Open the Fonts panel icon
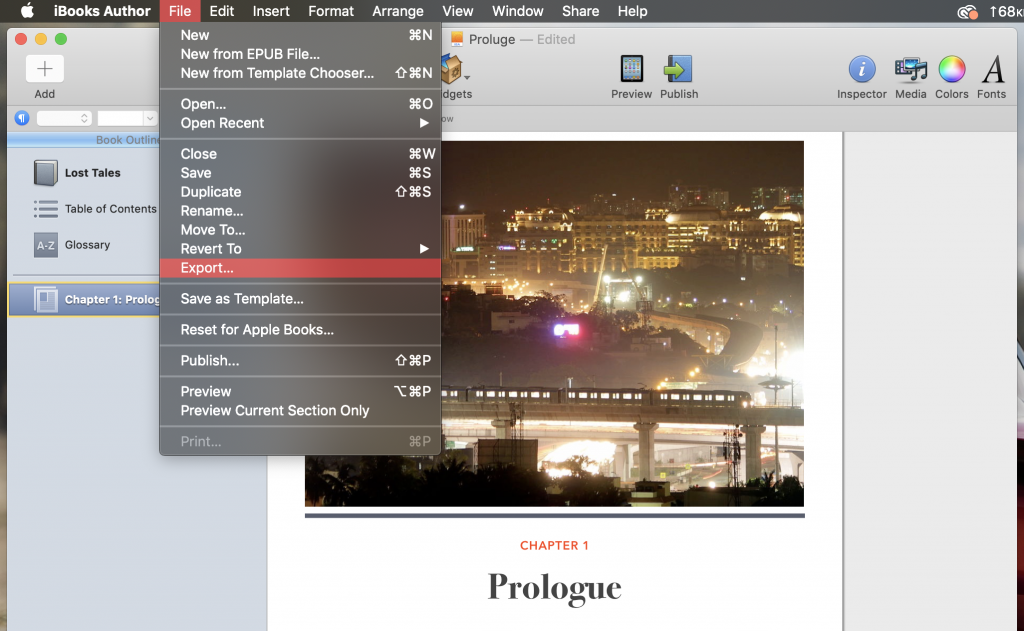 pyautogui.click(x=993, y=69)
